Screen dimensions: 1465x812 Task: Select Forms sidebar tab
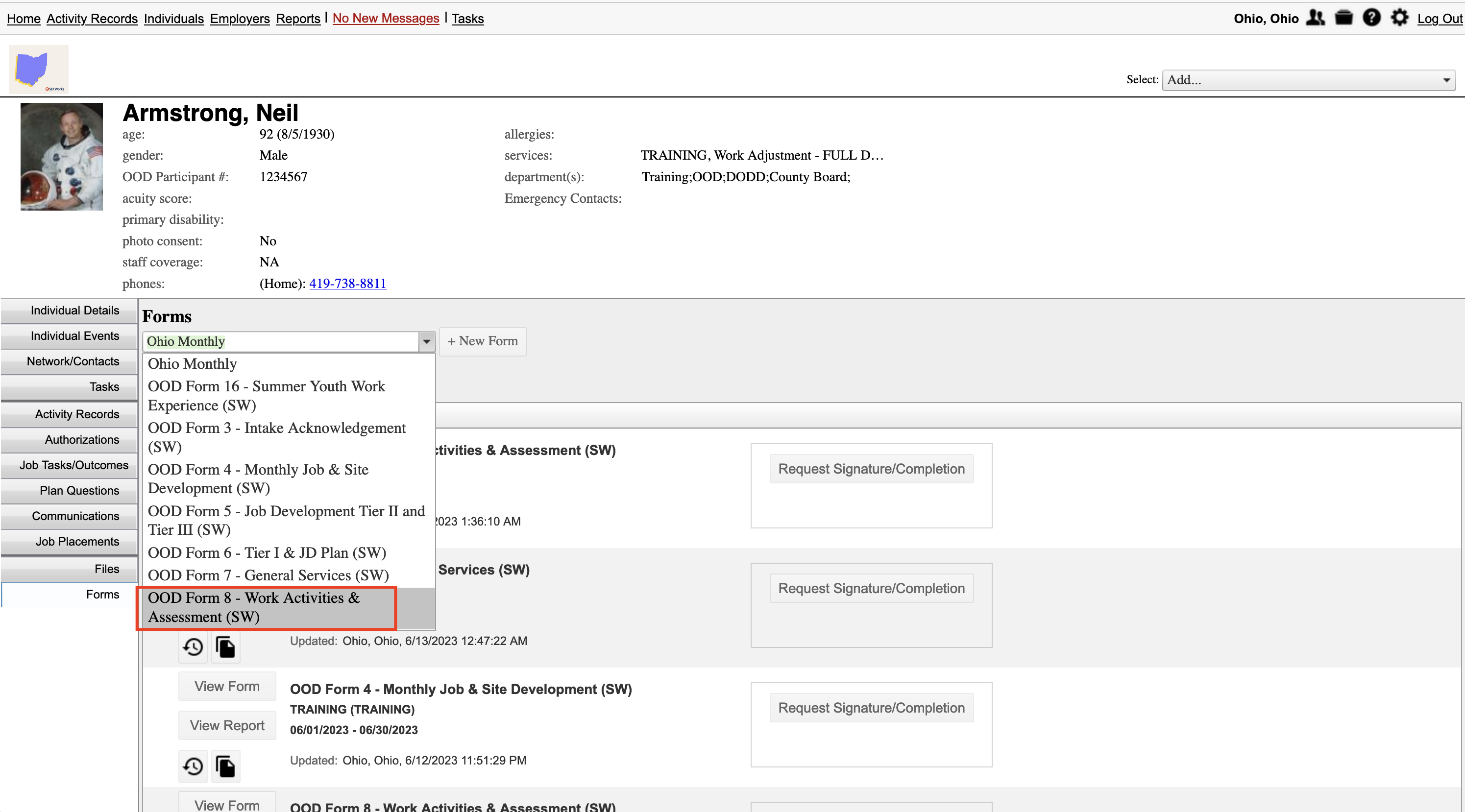click(x=70, y=595)
